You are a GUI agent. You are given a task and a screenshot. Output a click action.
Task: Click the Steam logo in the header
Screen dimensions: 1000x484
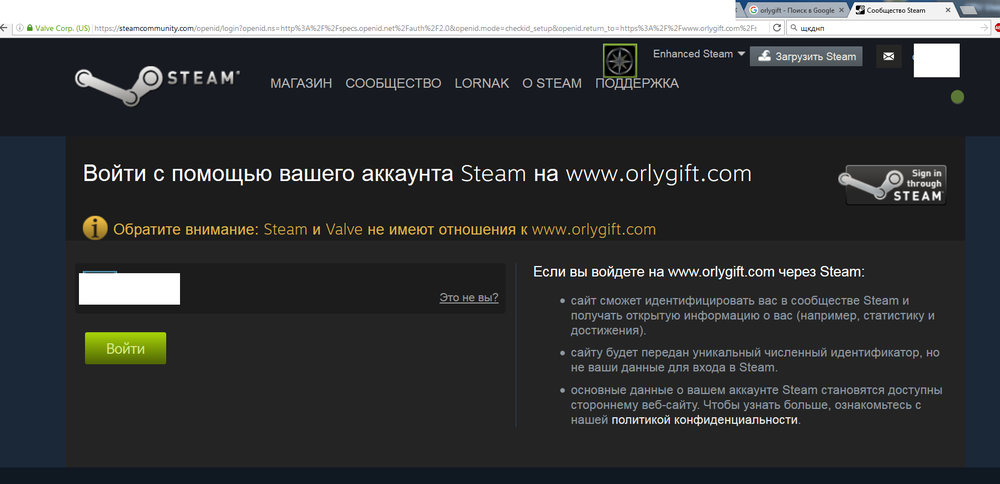[x=157, y=82]
